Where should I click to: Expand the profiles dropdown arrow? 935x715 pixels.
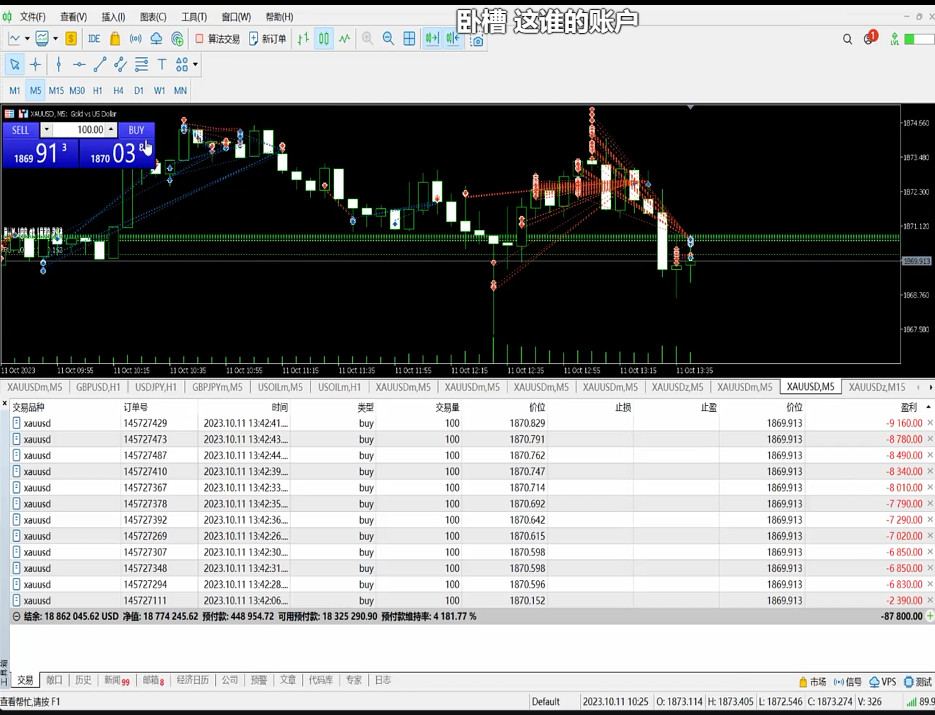pyautogui.click(x=55, y=39)
